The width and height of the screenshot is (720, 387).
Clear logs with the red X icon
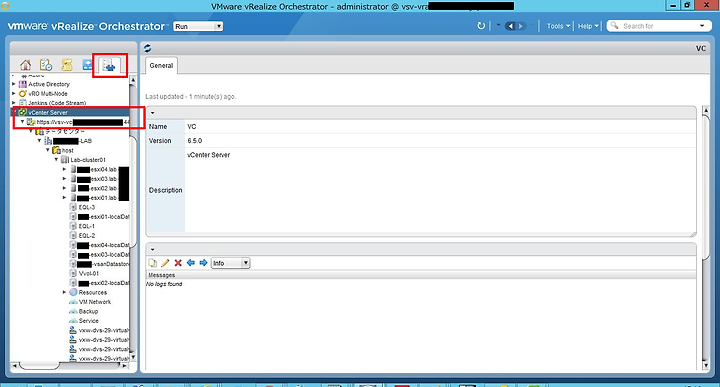click(178, 263)
